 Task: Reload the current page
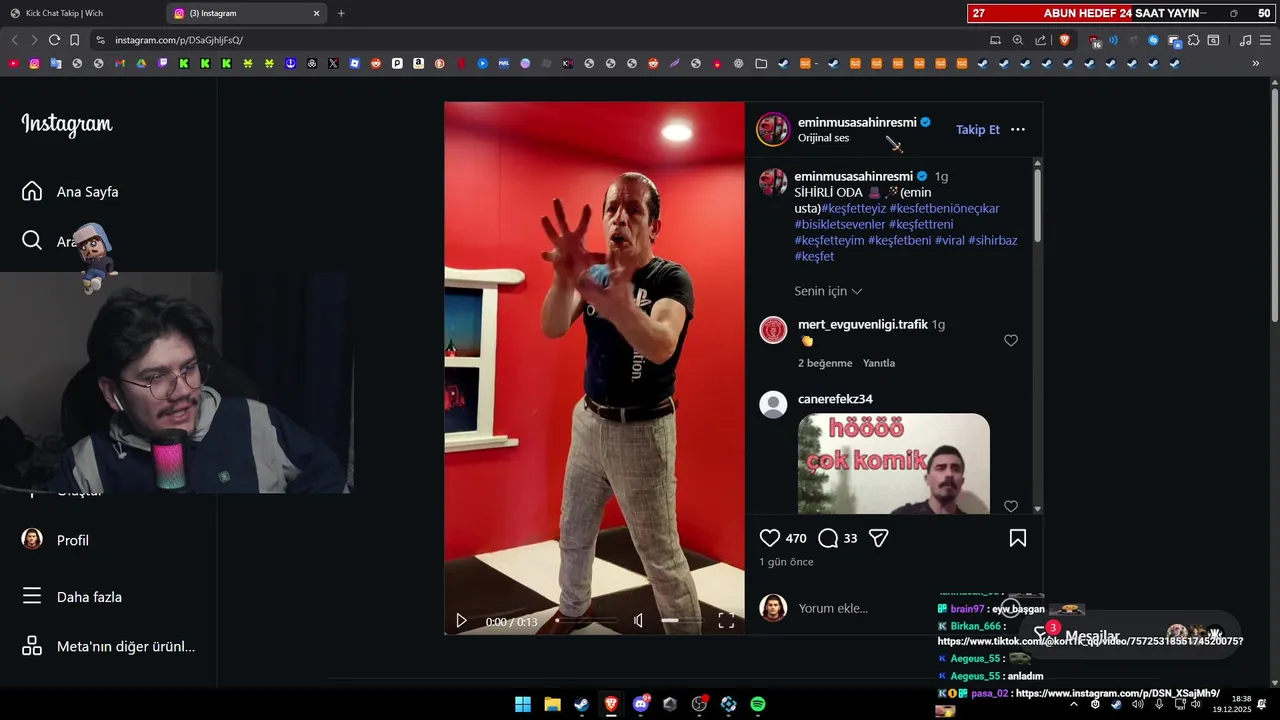[54, 40]
